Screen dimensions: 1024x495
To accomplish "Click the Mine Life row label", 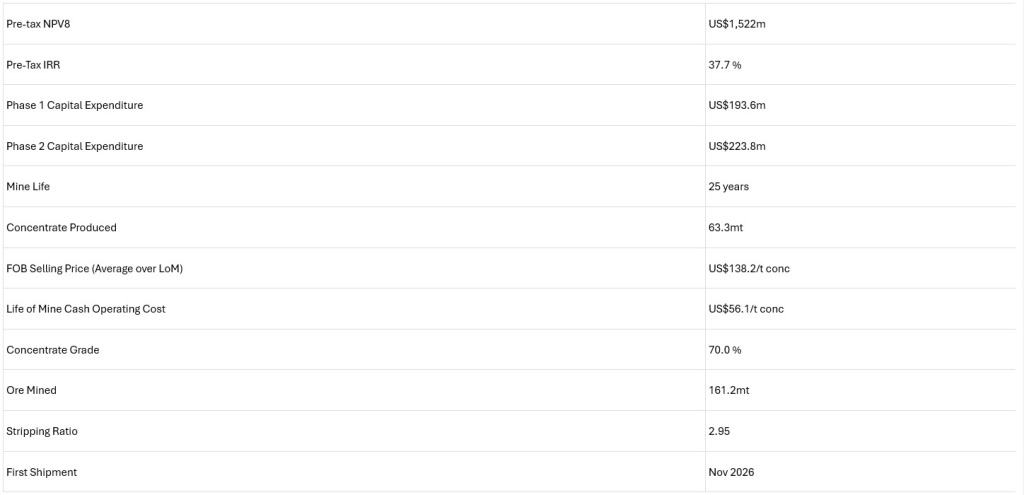I will [29, 187].
